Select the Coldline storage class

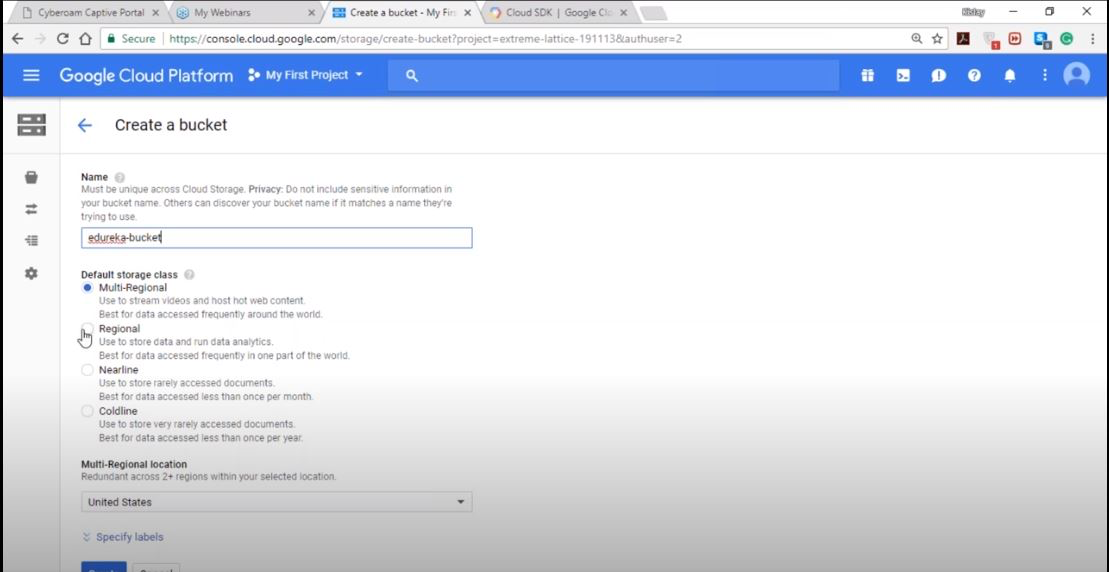click(x=87, y=411)
